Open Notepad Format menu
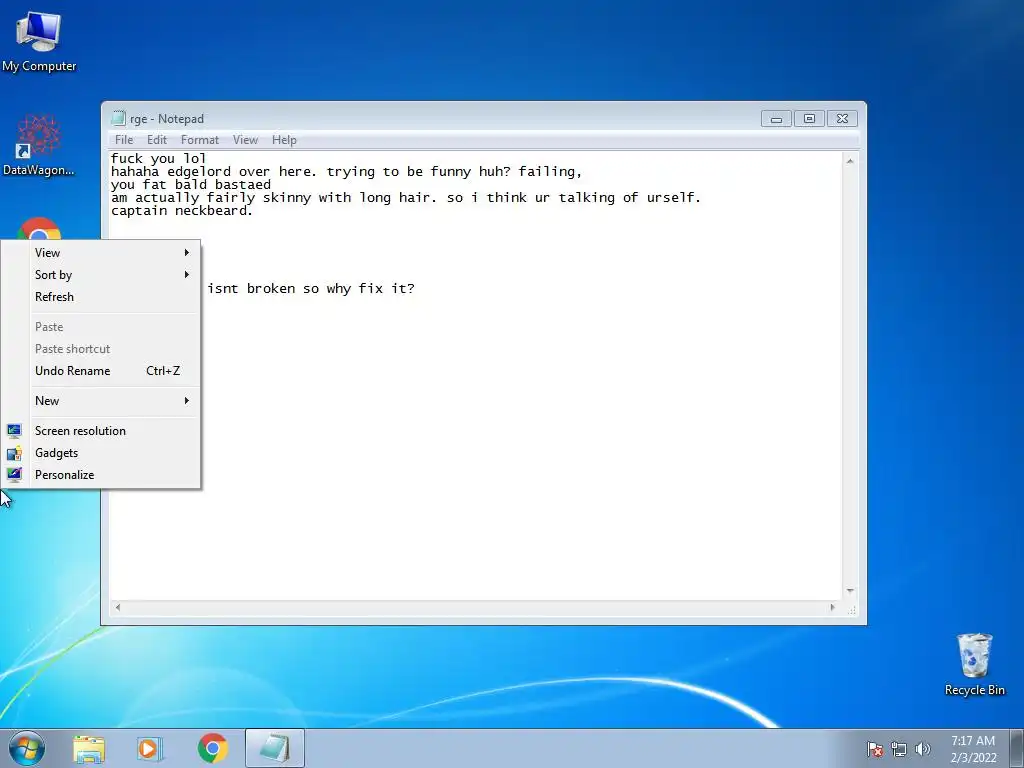Viewport: 1024px width, 768px height. [x=199, y=140]
